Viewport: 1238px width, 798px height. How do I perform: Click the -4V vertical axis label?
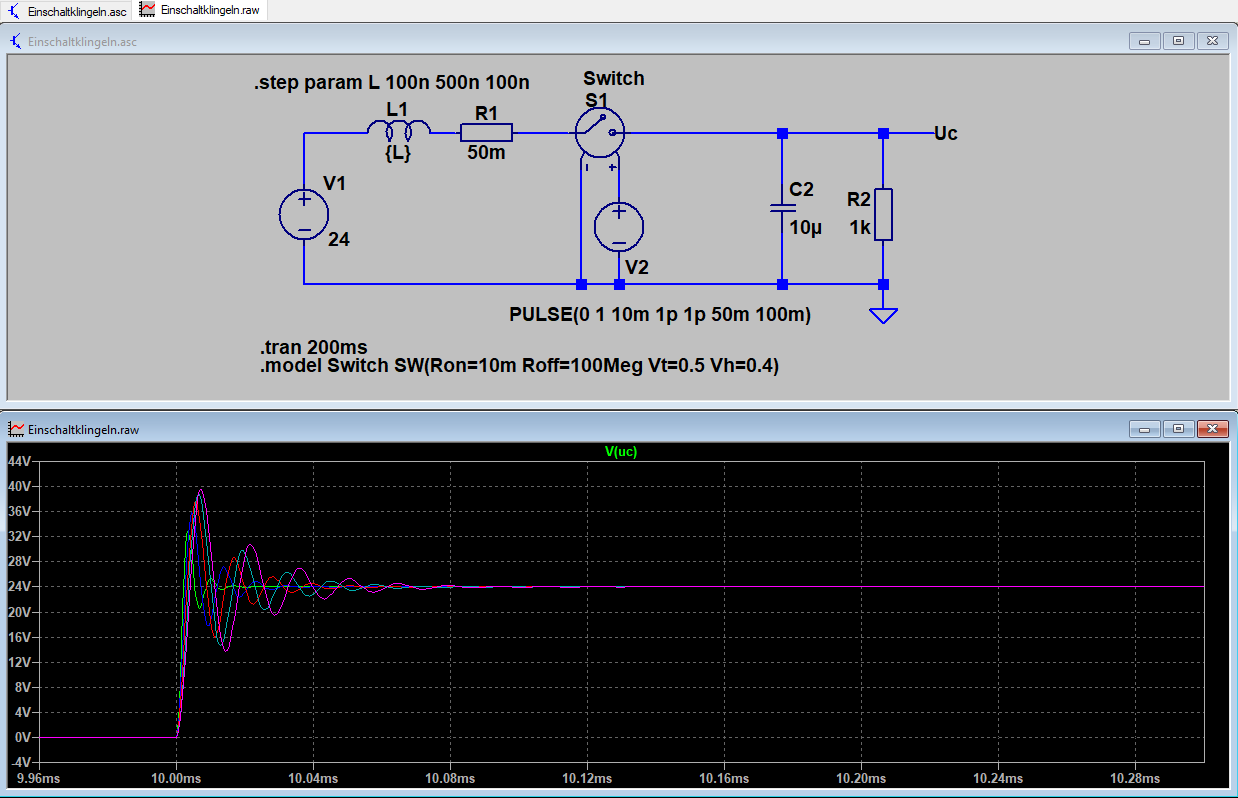pos(19,762)
